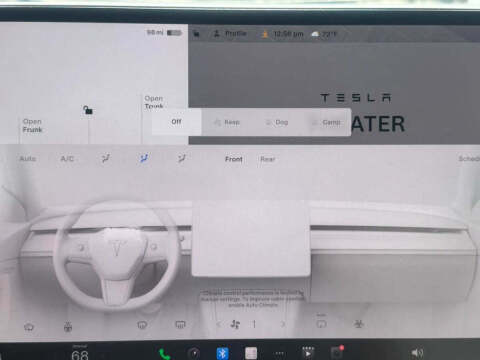The width and height of the screenshot is (480, 360).
Task: Select first airflow direction icon after A/C
Action: pyautogui.click(x=106, y=158)
